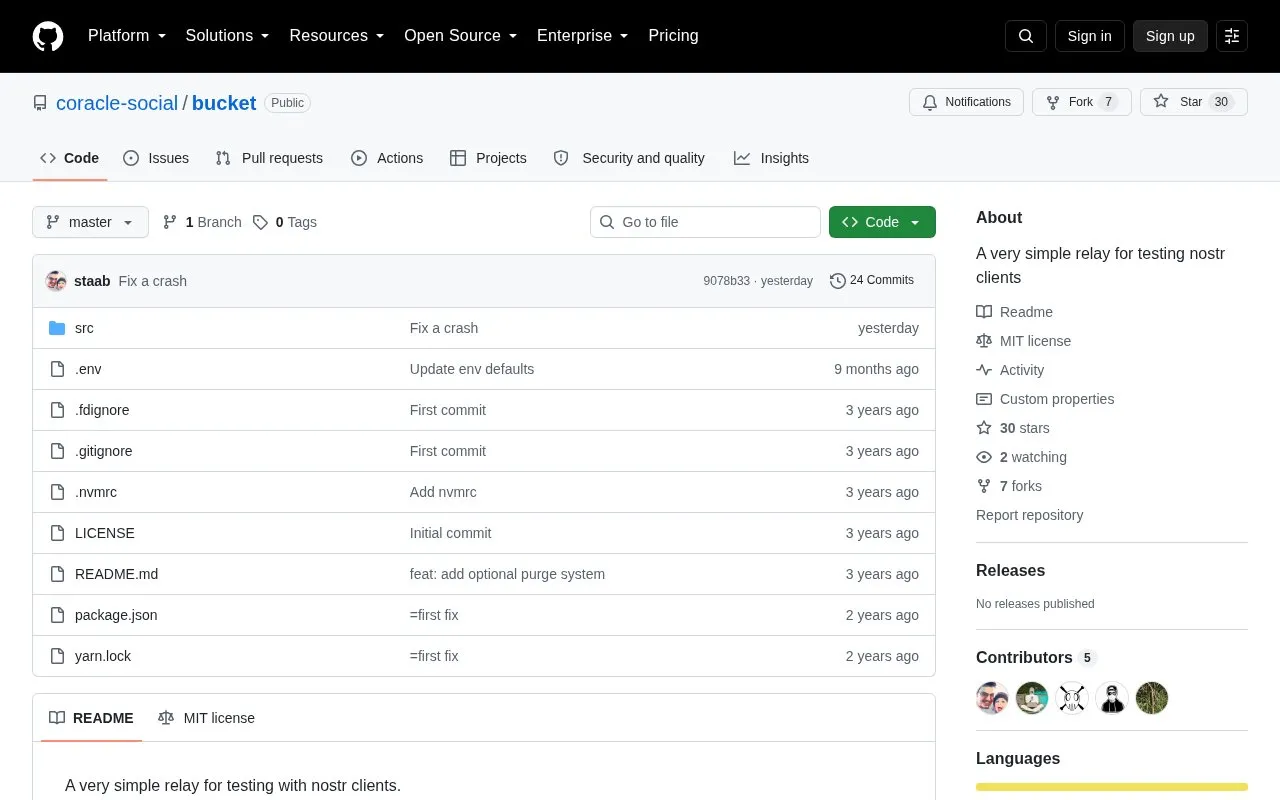Click the yellow languages bar
The width and height of the screenshot is (1280, 800).
tap(1112, 787)
